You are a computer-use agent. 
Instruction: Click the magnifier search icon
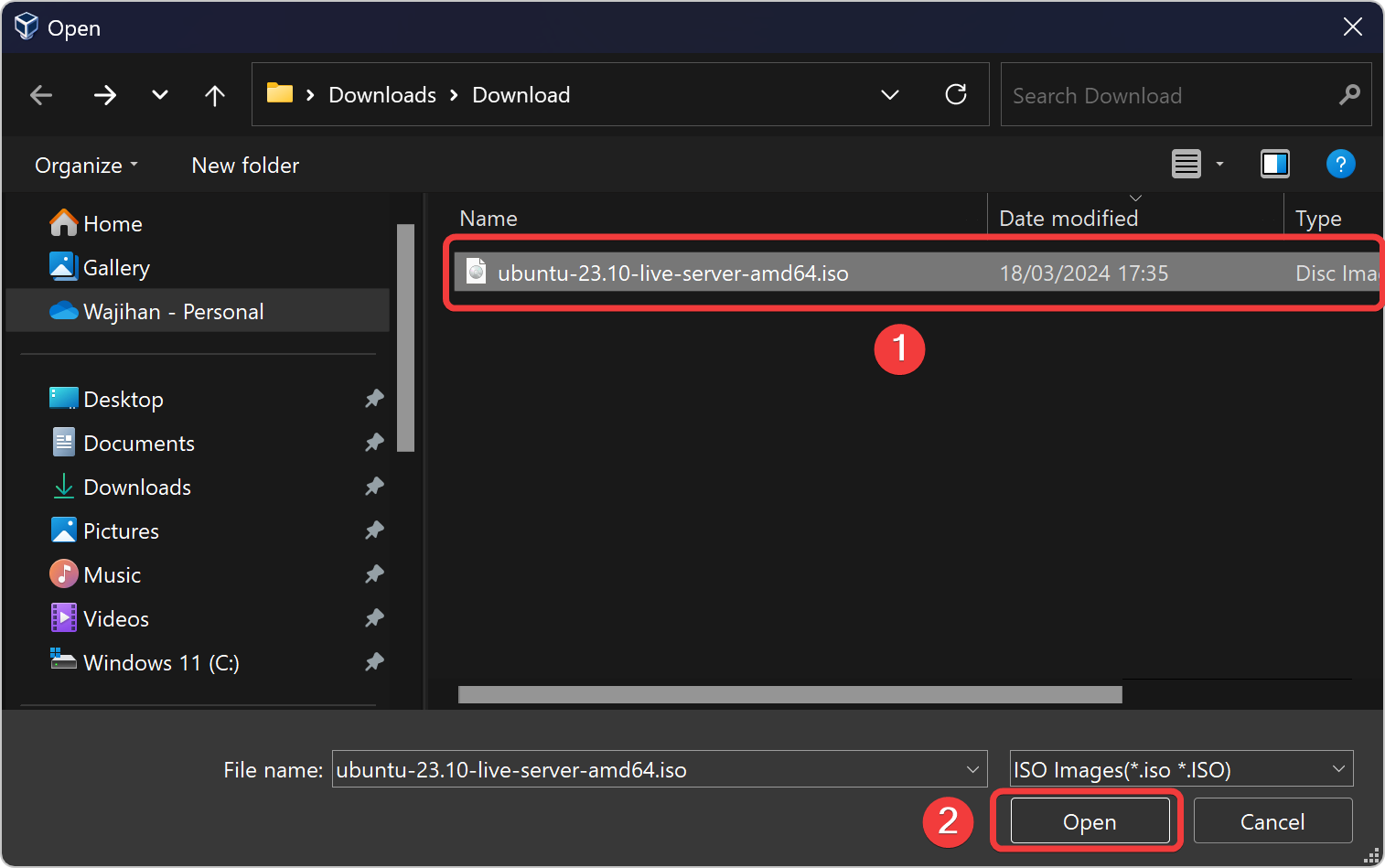(1349, 94)
